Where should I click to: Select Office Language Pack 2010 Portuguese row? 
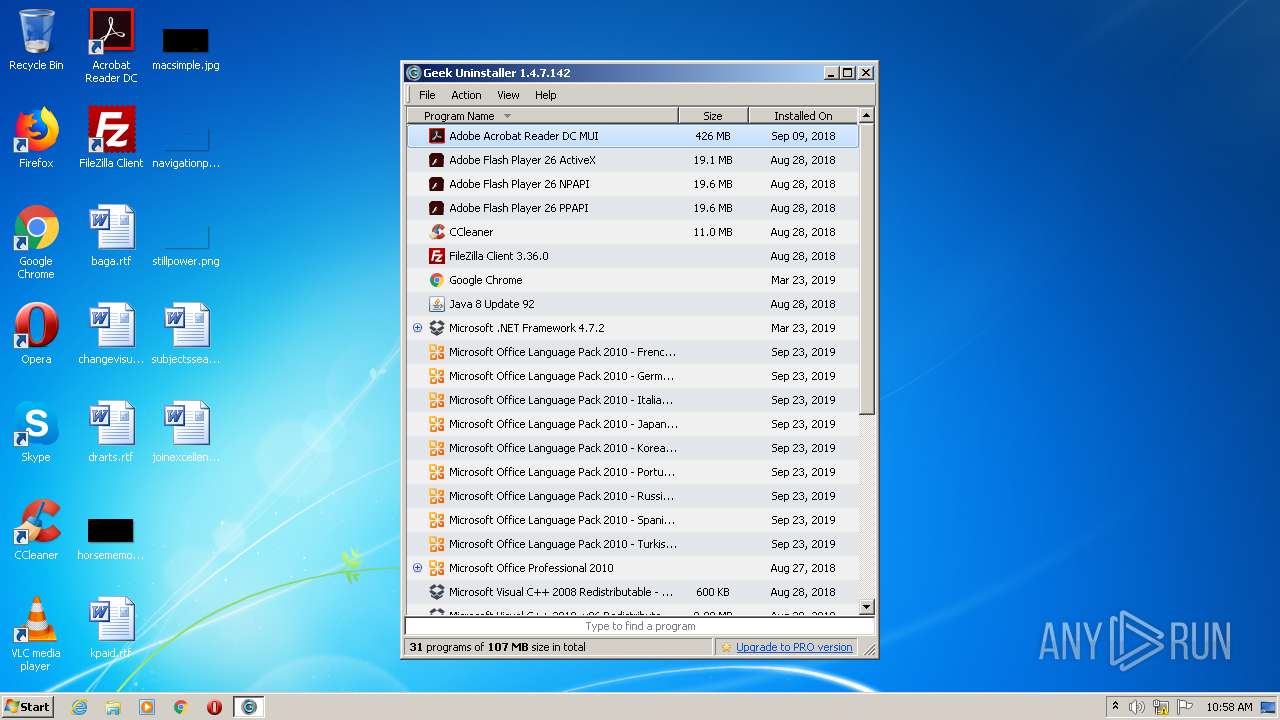click(x=632, y=472)
